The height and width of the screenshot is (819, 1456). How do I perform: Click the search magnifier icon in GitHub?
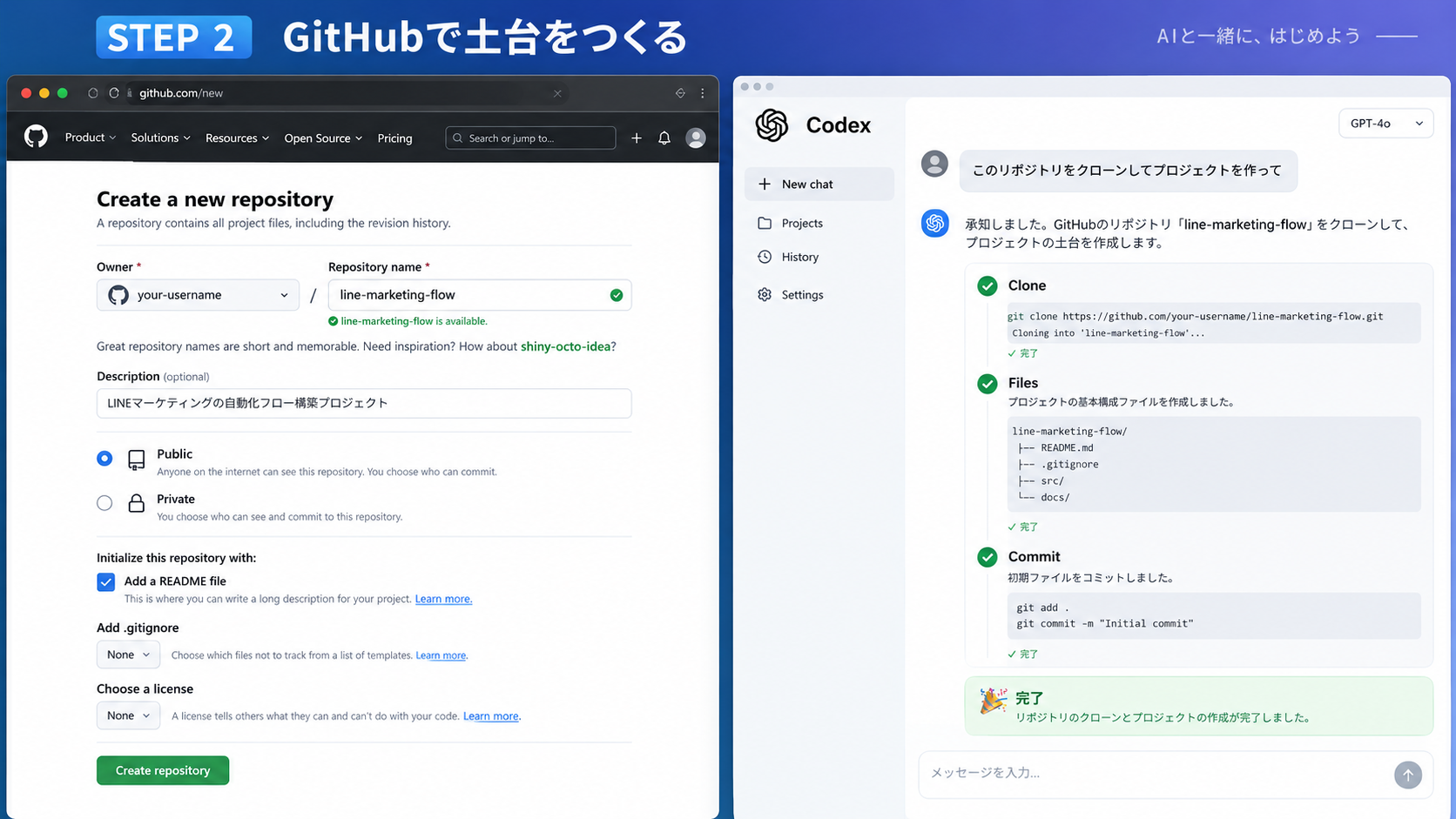[458, 138]
